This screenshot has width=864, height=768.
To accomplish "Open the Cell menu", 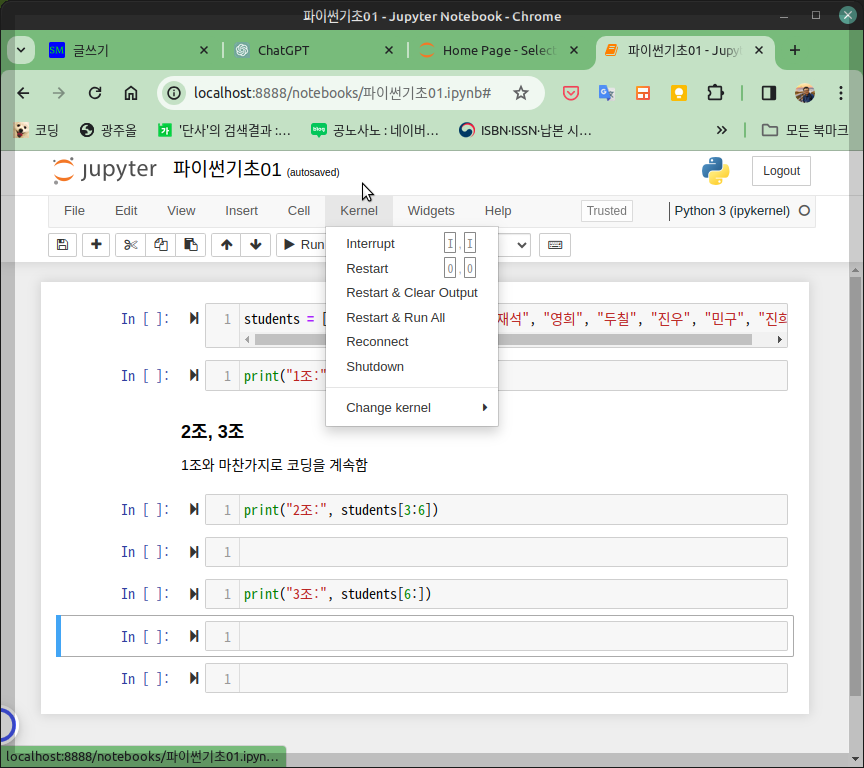I will point(299,210).
